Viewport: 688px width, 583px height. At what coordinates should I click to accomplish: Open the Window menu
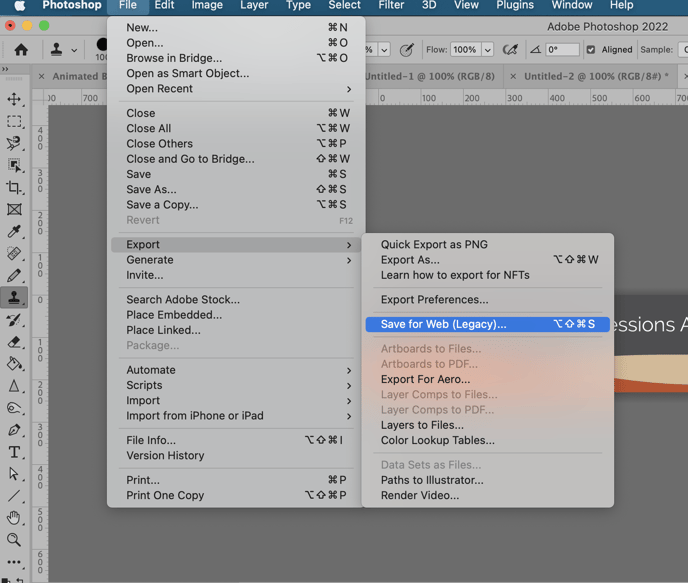point(572,5)
